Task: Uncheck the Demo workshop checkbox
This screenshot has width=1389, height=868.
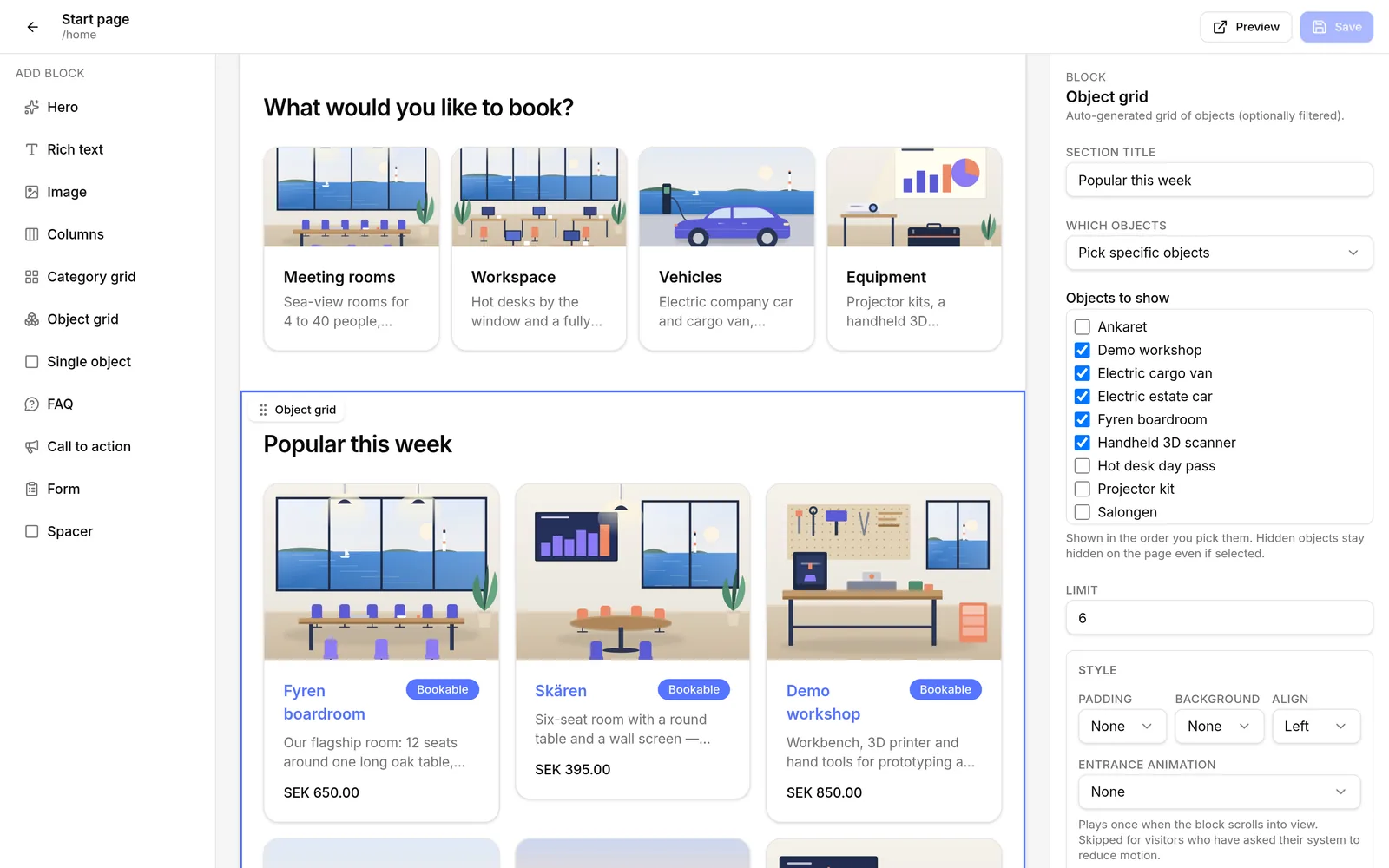Action: (1083, 350)
